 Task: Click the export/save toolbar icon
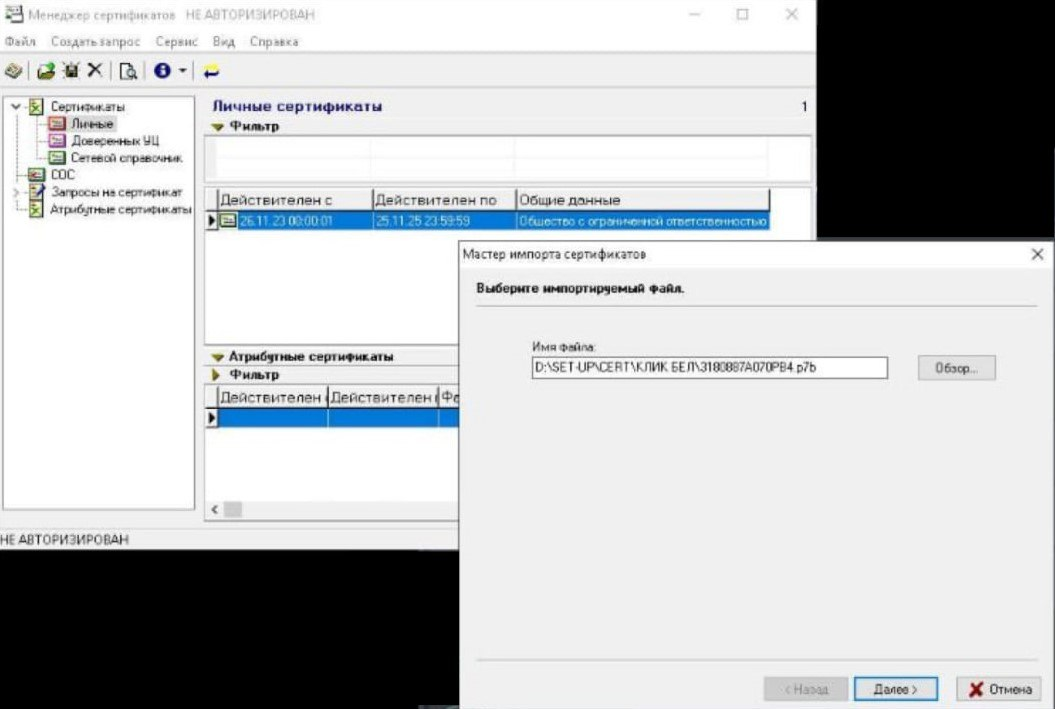click(x=70, y=71)
